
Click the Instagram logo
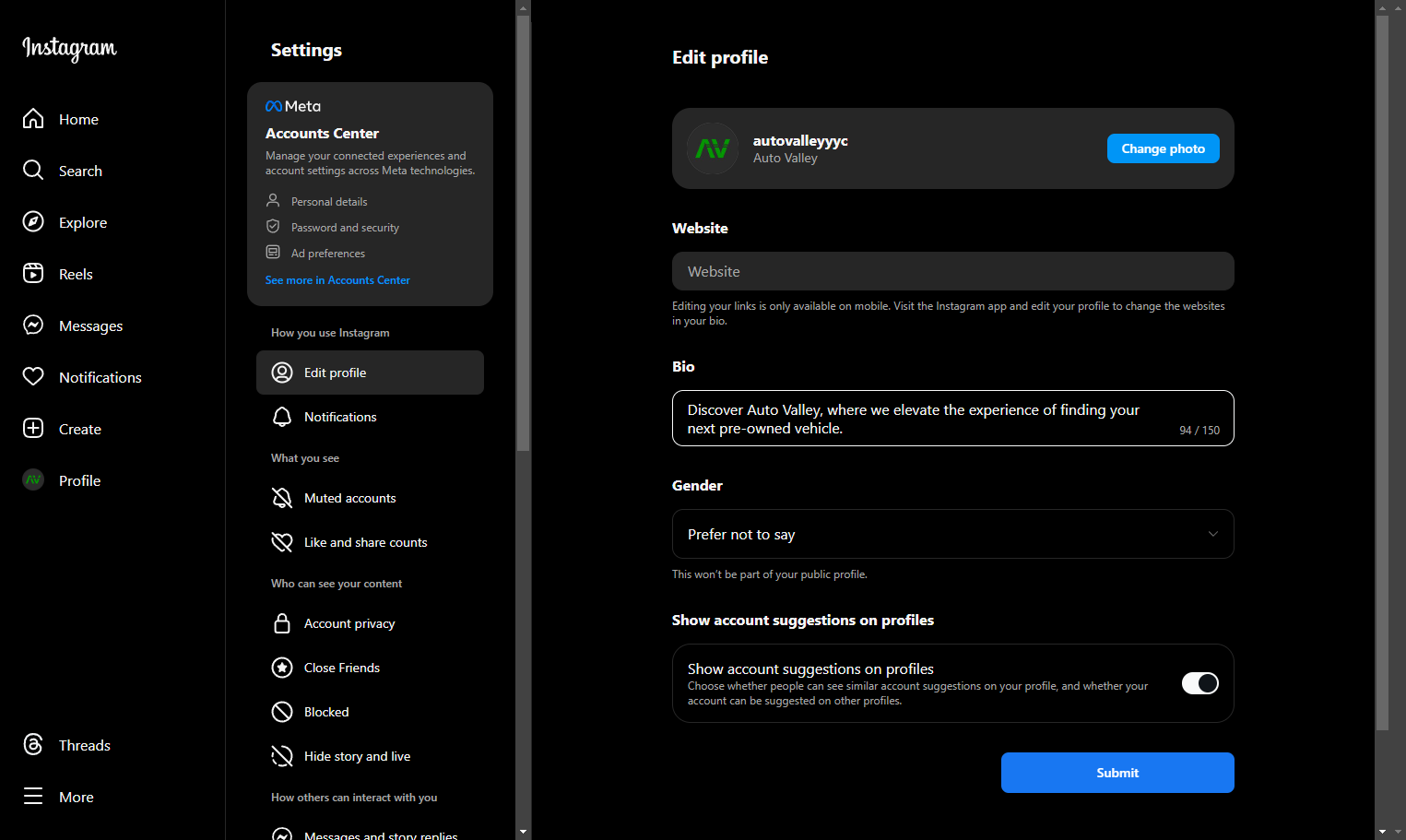[69, 48]
